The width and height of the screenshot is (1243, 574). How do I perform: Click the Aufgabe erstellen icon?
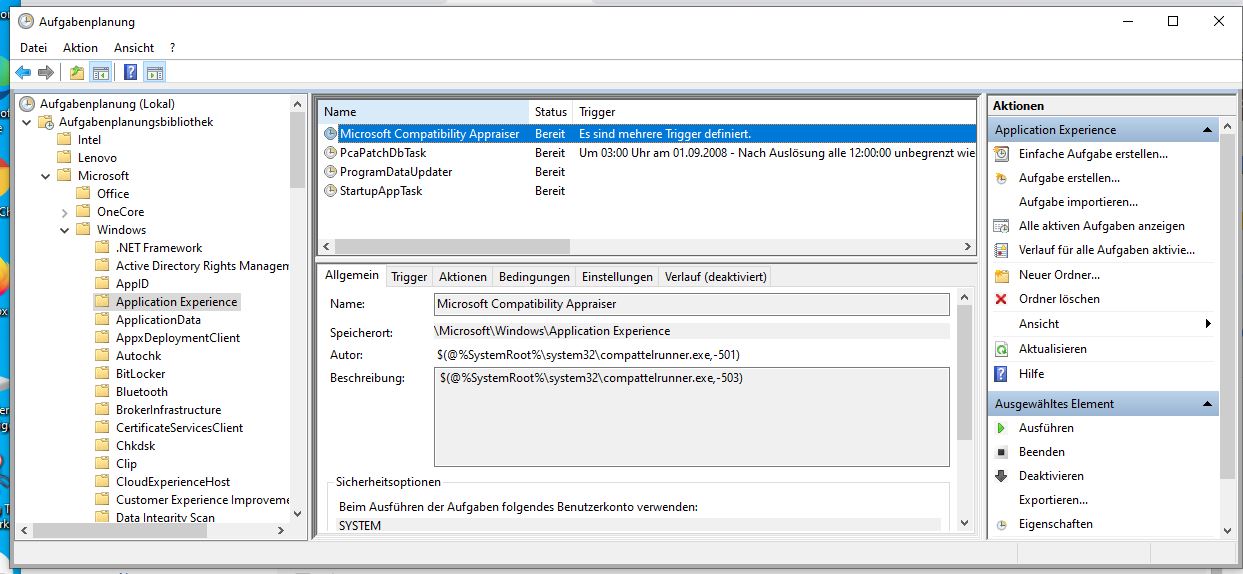tap(1001, 178)
